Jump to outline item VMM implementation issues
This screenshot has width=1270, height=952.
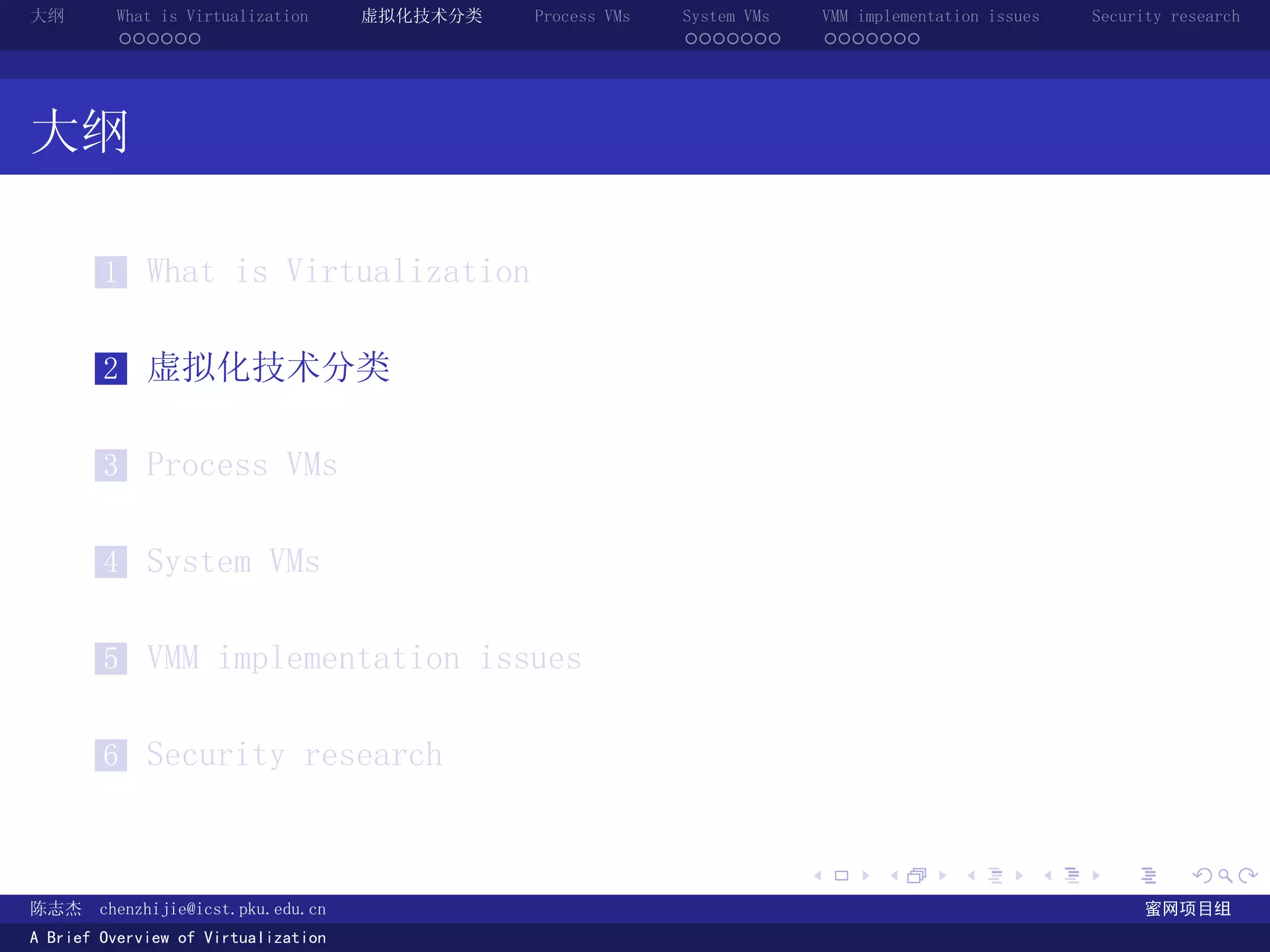coord(364,658)
